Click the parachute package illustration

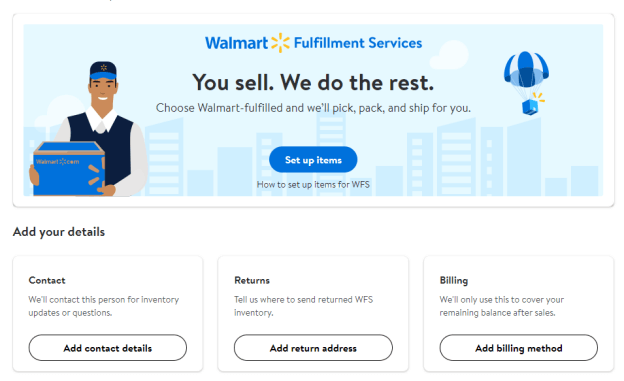pyautogui.click(x=526, y=83)
